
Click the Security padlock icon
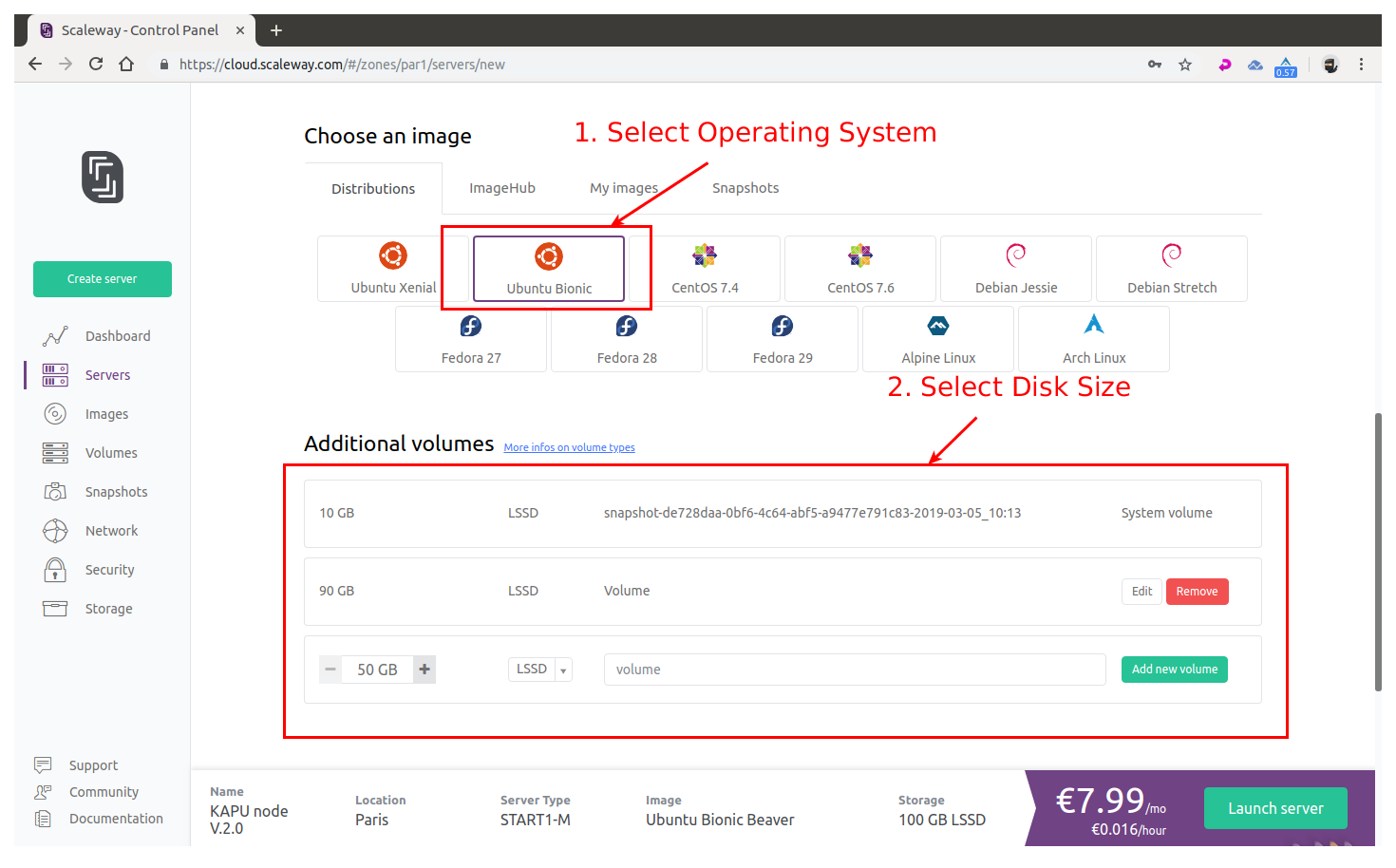click(x=55, y=570)
